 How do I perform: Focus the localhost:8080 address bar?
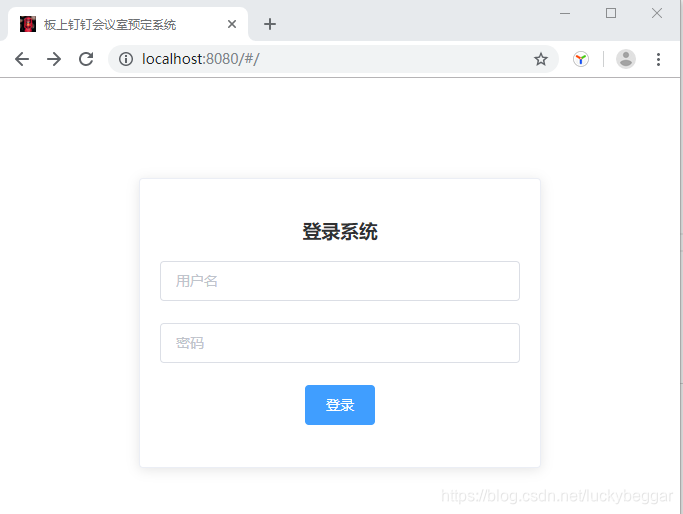tap(333, 59)
